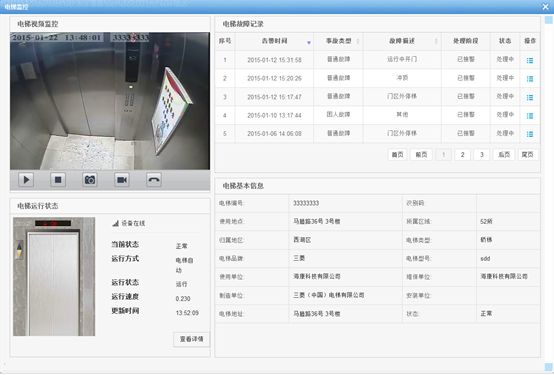Stop the elevator video feed
554x375 pixels.
(58, 180)
